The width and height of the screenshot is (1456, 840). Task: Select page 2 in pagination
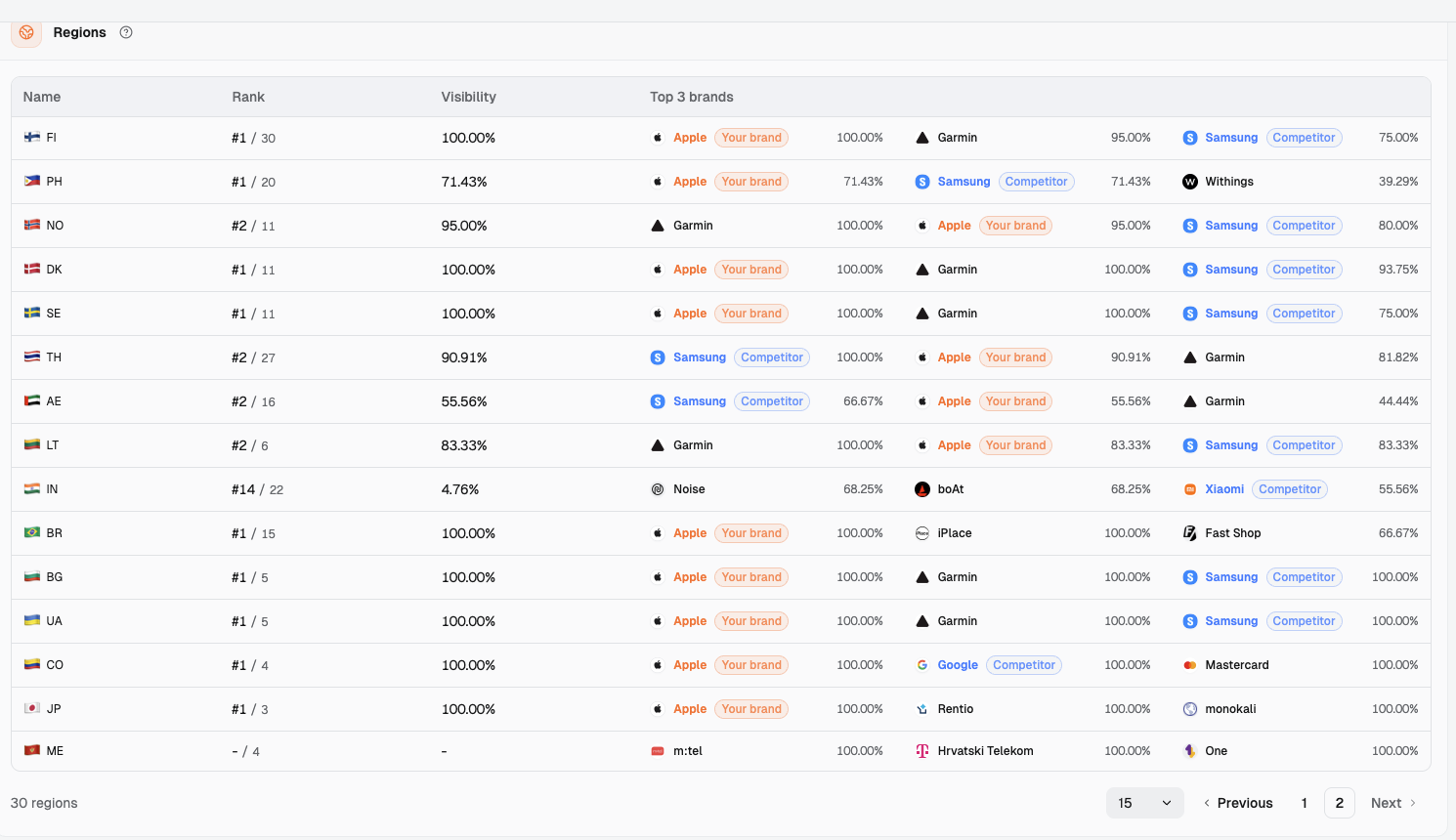point(1340,803)
